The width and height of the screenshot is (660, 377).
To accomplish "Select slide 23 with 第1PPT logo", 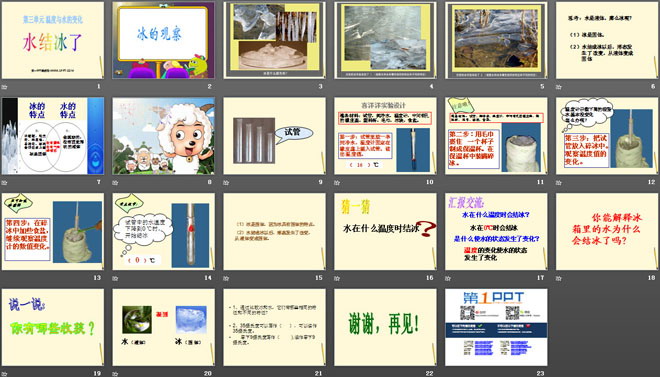I will (x=496, y=327).
